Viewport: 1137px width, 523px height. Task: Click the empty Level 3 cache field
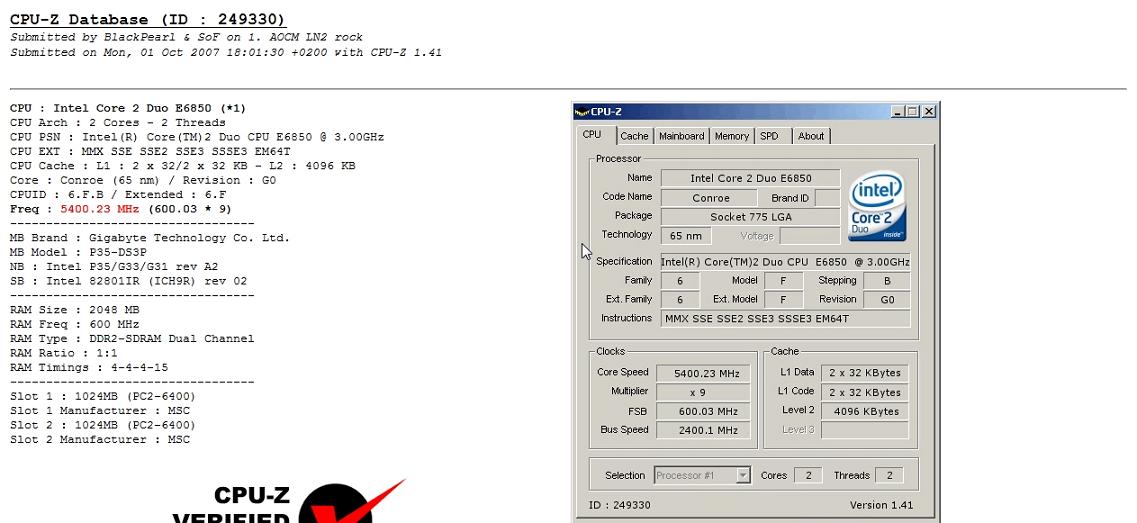(x=864, y=430)
